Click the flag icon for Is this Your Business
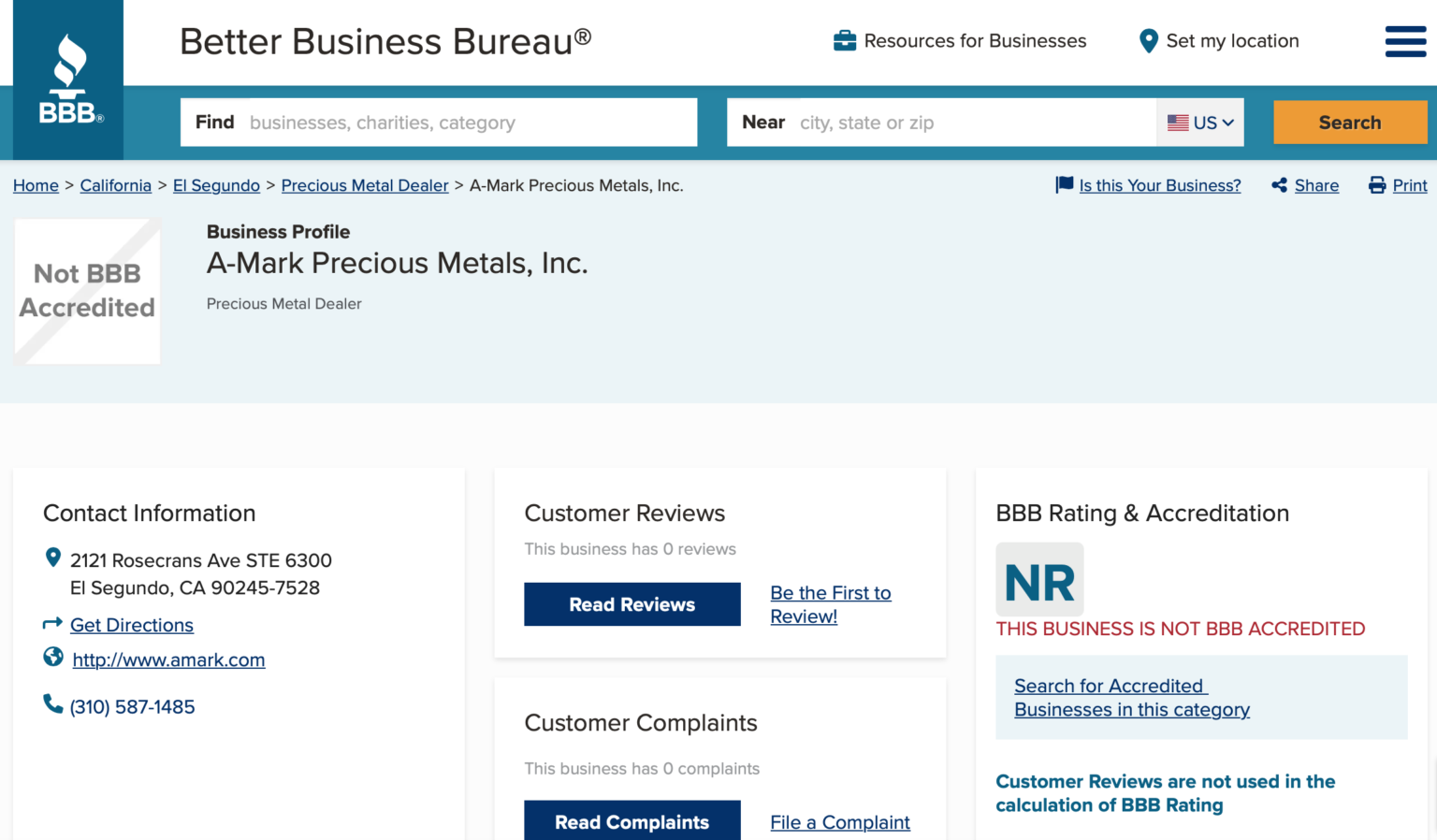The image size is (1437, 840). 1064,185
